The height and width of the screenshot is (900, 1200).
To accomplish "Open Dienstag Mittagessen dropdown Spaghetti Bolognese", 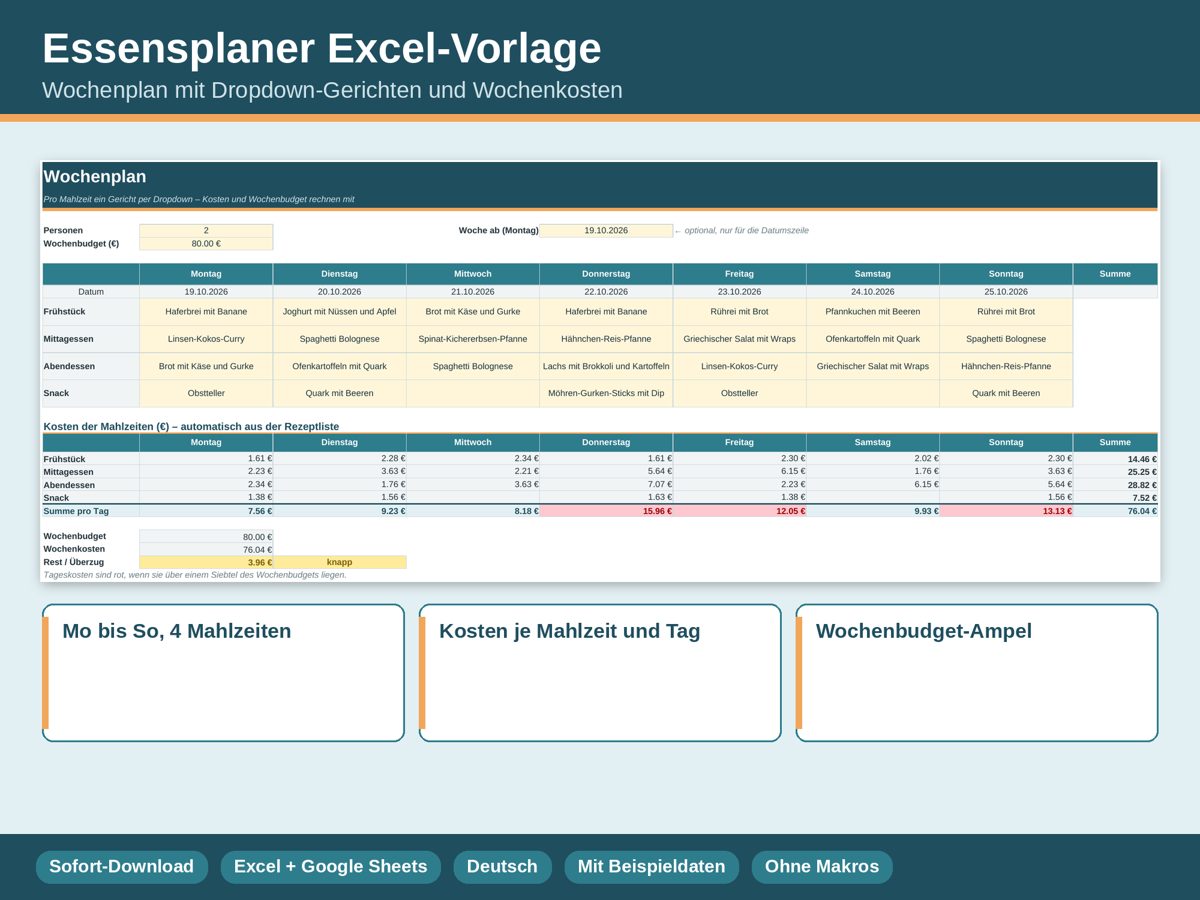I will click(340, 339).
